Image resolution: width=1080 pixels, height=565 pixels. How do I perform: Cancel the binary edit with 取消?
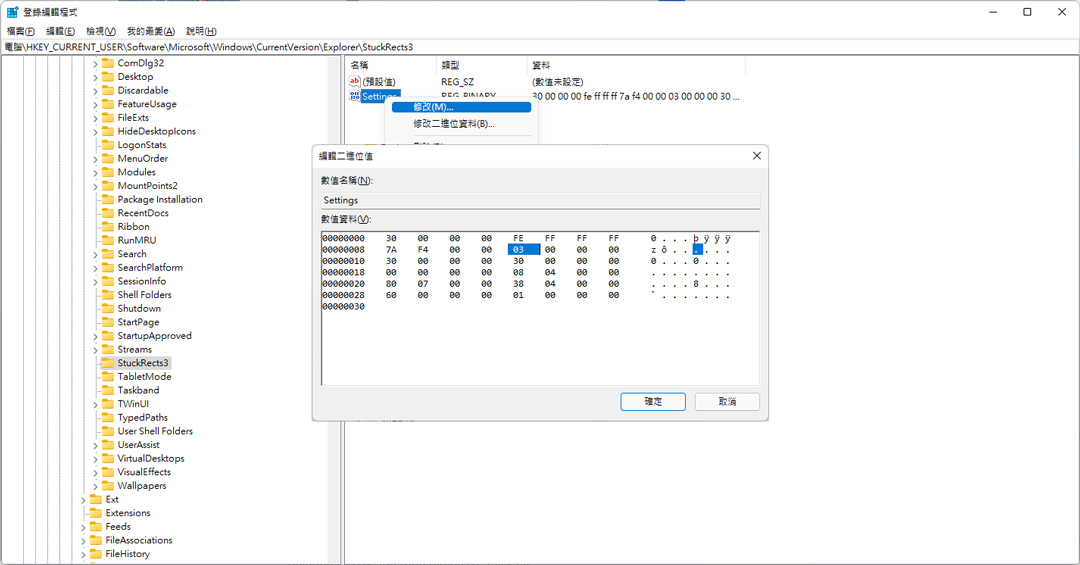tap(727, 402)
